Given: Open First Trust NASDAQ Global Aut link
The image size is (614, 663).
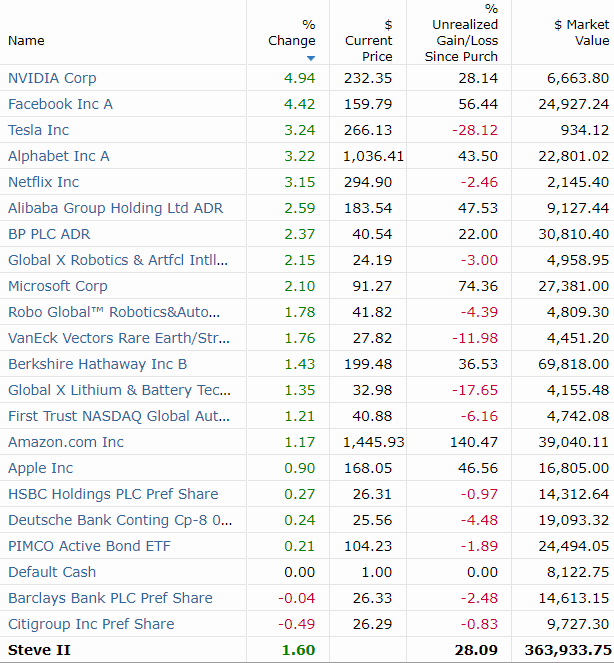Looking at the screenshot, I should point(119,416).
